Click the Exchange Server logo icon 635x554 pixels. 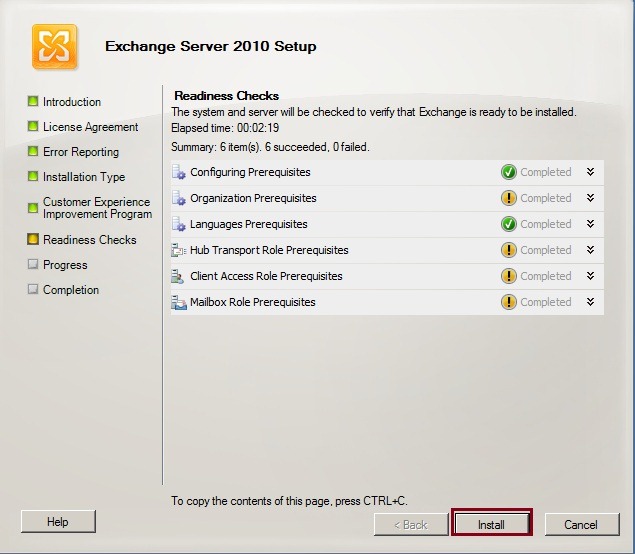[54, 47]
